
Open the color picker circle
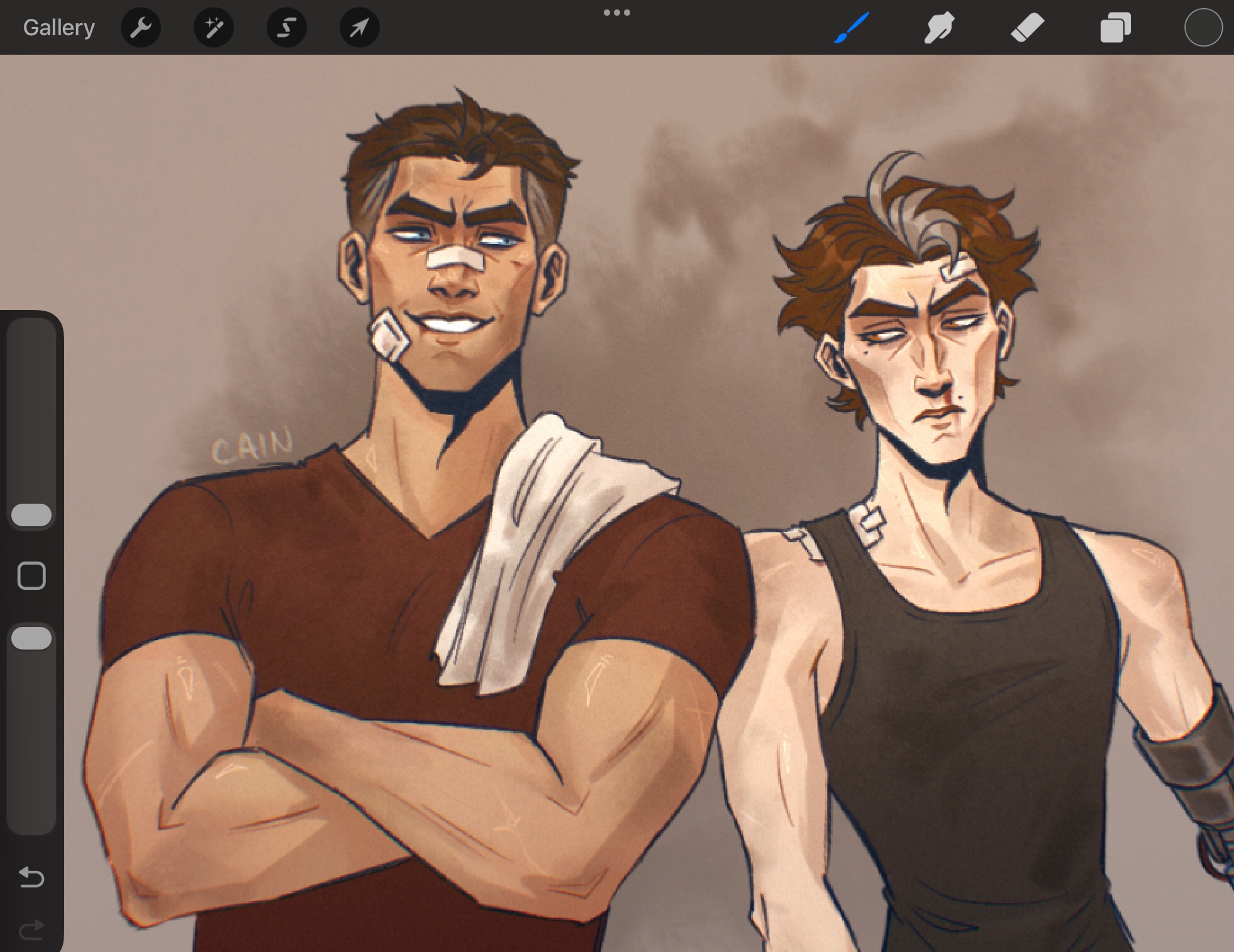1203,28
